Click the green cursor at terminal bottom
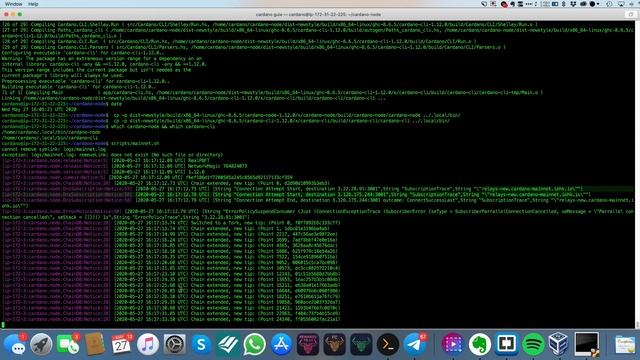640x360 pixels. [3, 325]
